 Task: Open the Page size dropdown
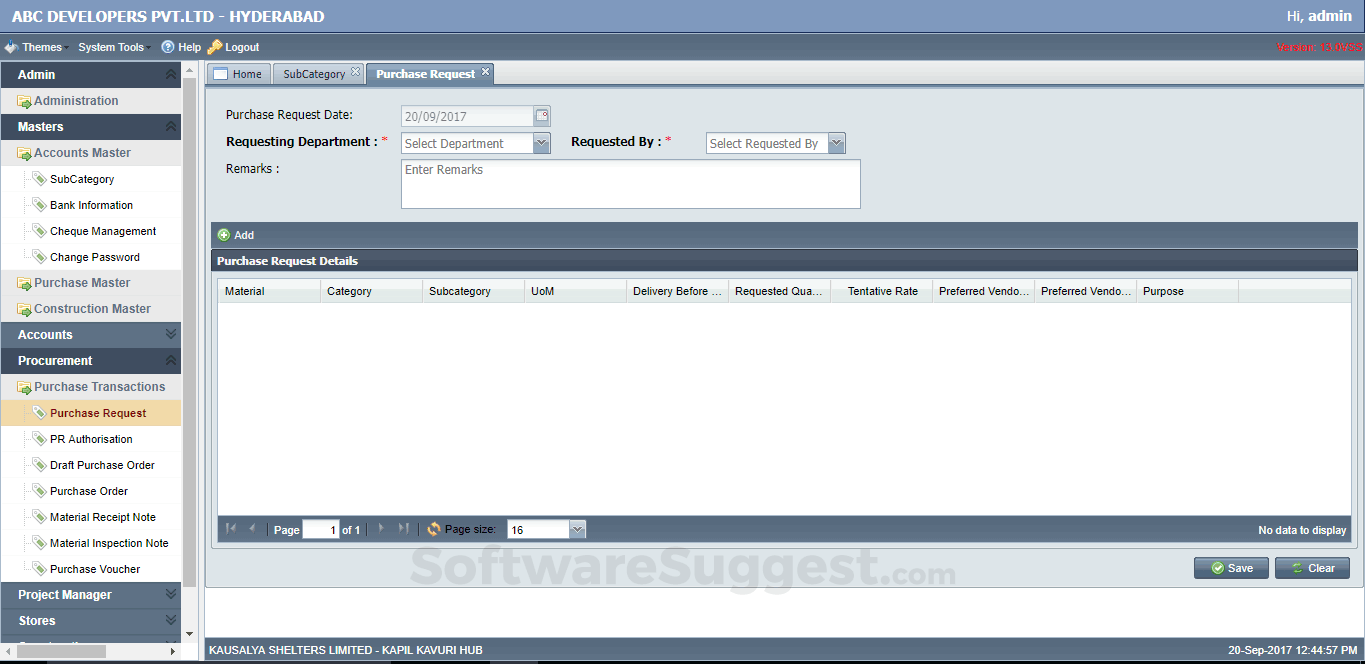[577, 530]
